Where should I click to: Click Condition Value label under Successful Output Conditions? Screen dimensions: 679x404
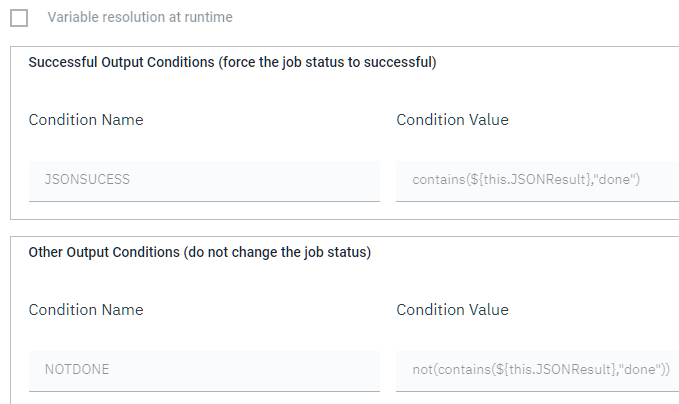point(452,120)
